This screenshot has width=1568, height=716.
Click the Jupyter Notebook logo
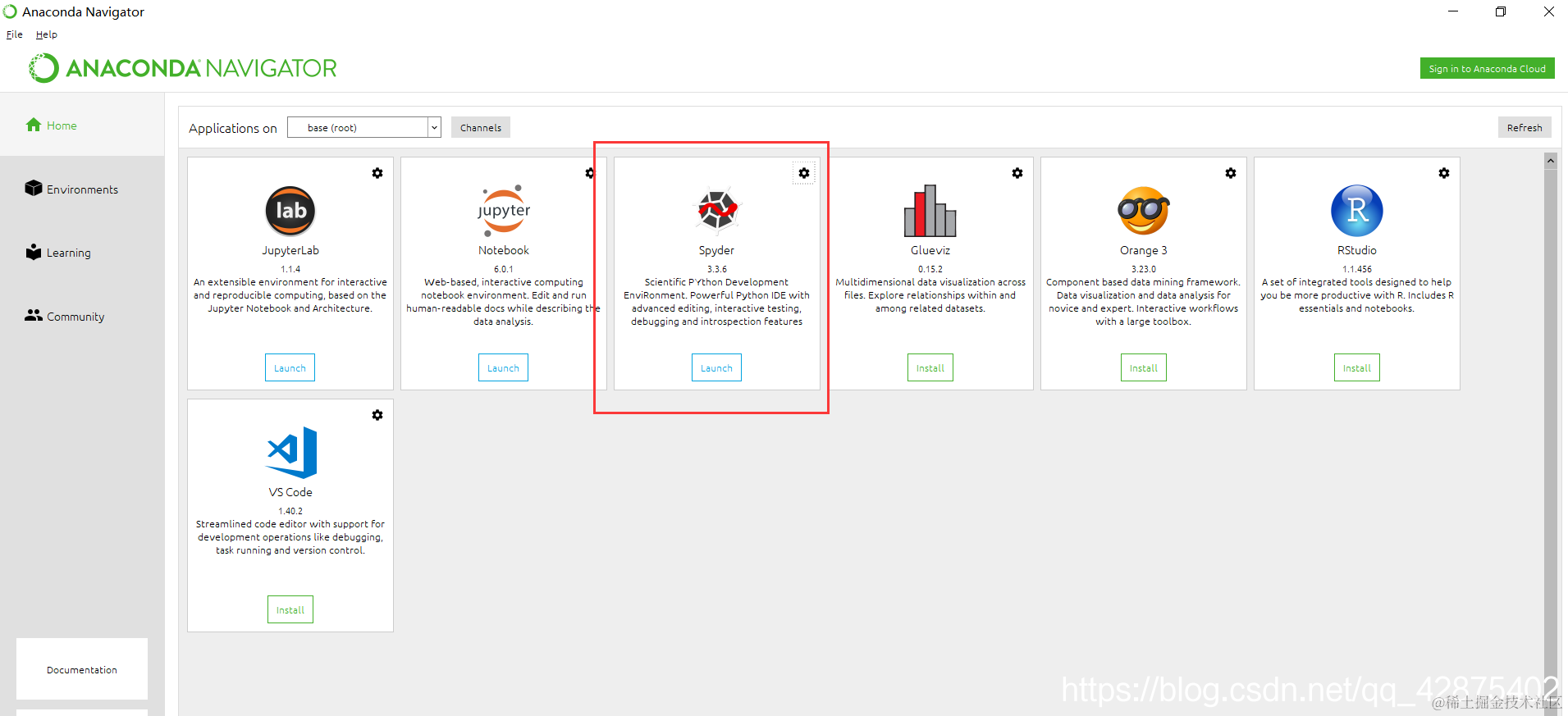(504, 211)
